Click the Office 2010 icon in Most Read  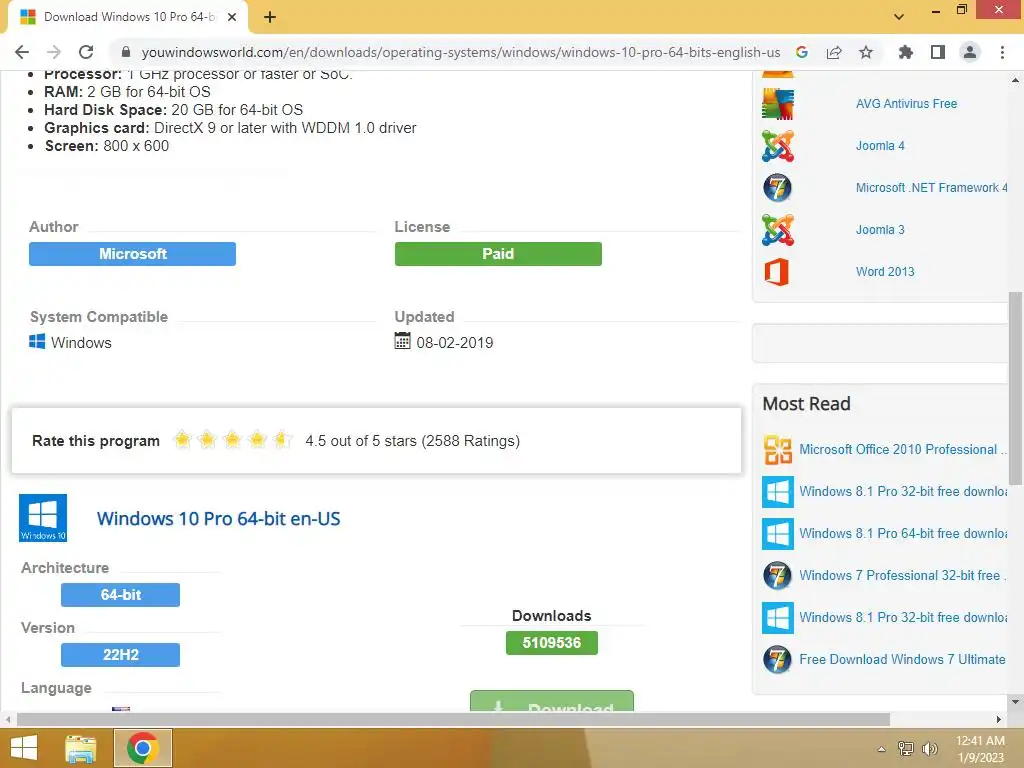[x=778, y=450]
